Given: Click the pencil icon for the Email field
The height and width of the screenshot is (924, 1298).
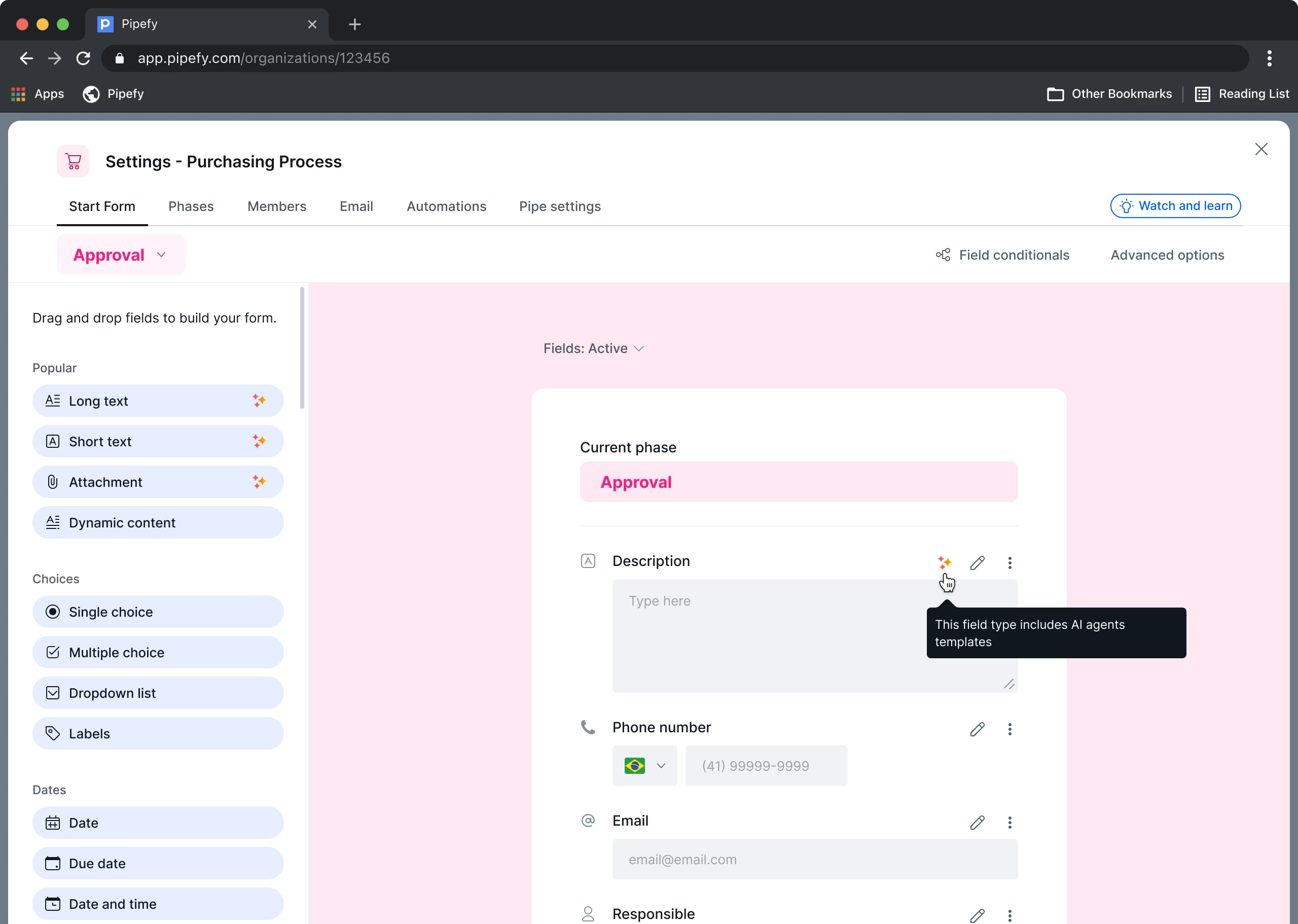Looking at the screenshot, I should coord(977,822).
